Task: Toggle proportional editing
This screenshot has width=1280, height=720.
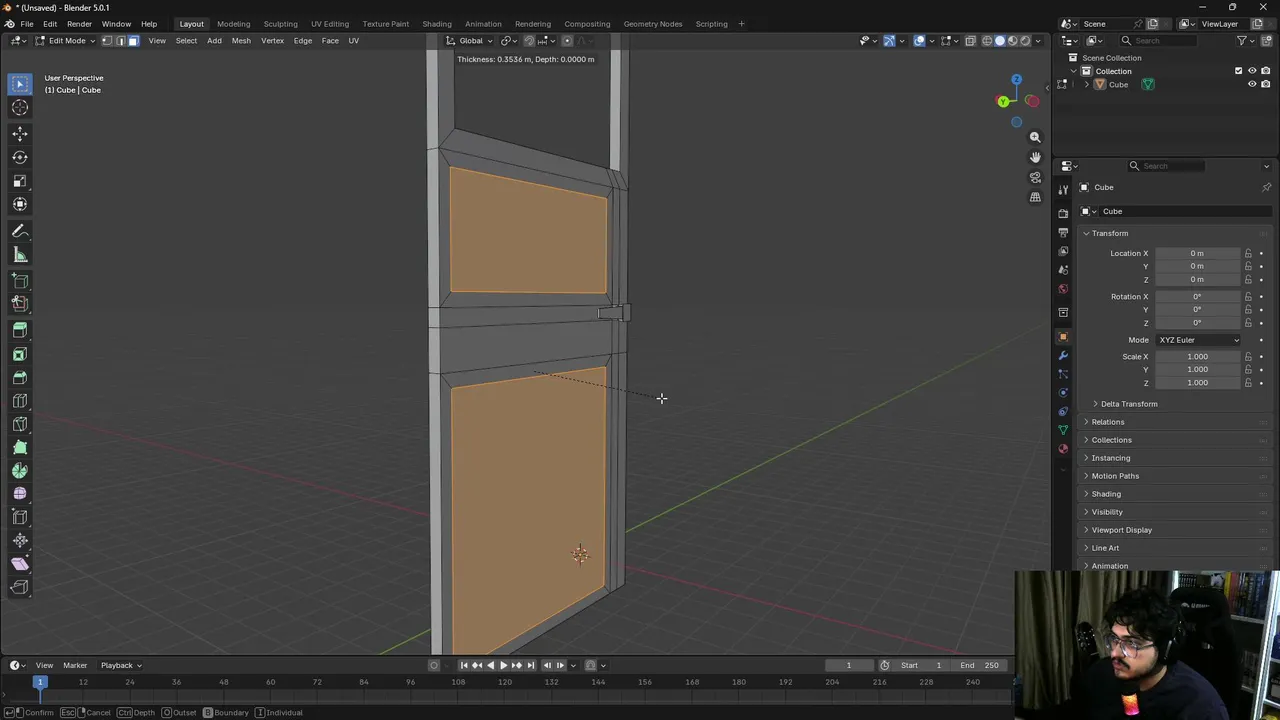Action: pyautogui.click(x=567, y=41)
